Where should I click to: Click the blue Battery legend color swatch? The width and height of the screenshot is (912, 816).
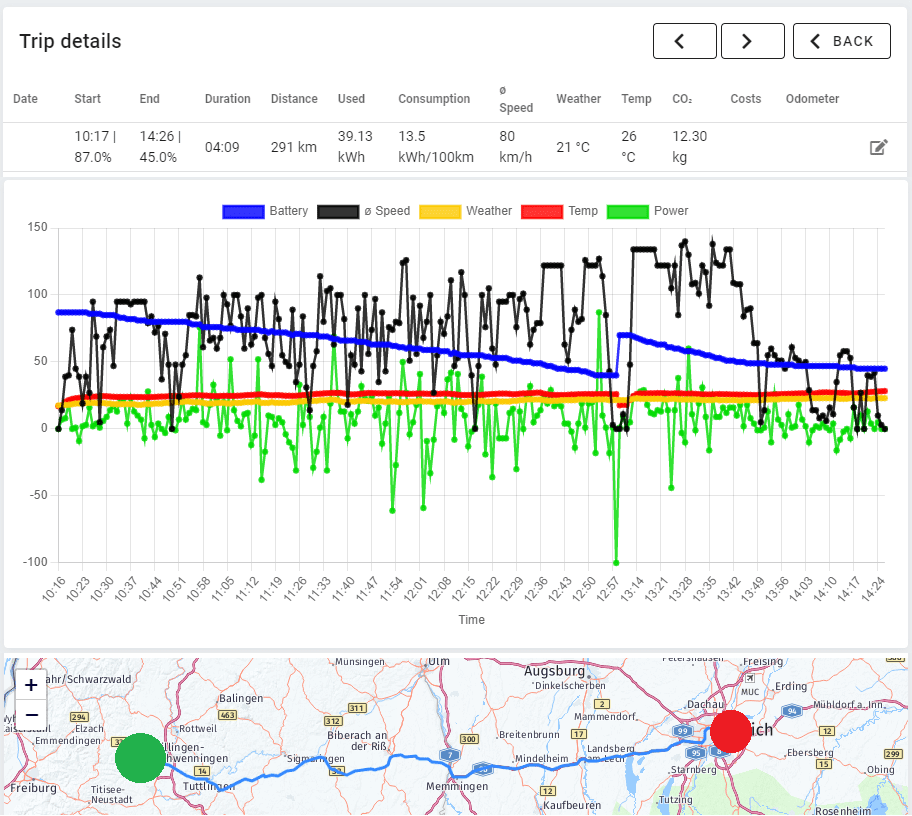(x=243, y=212)
